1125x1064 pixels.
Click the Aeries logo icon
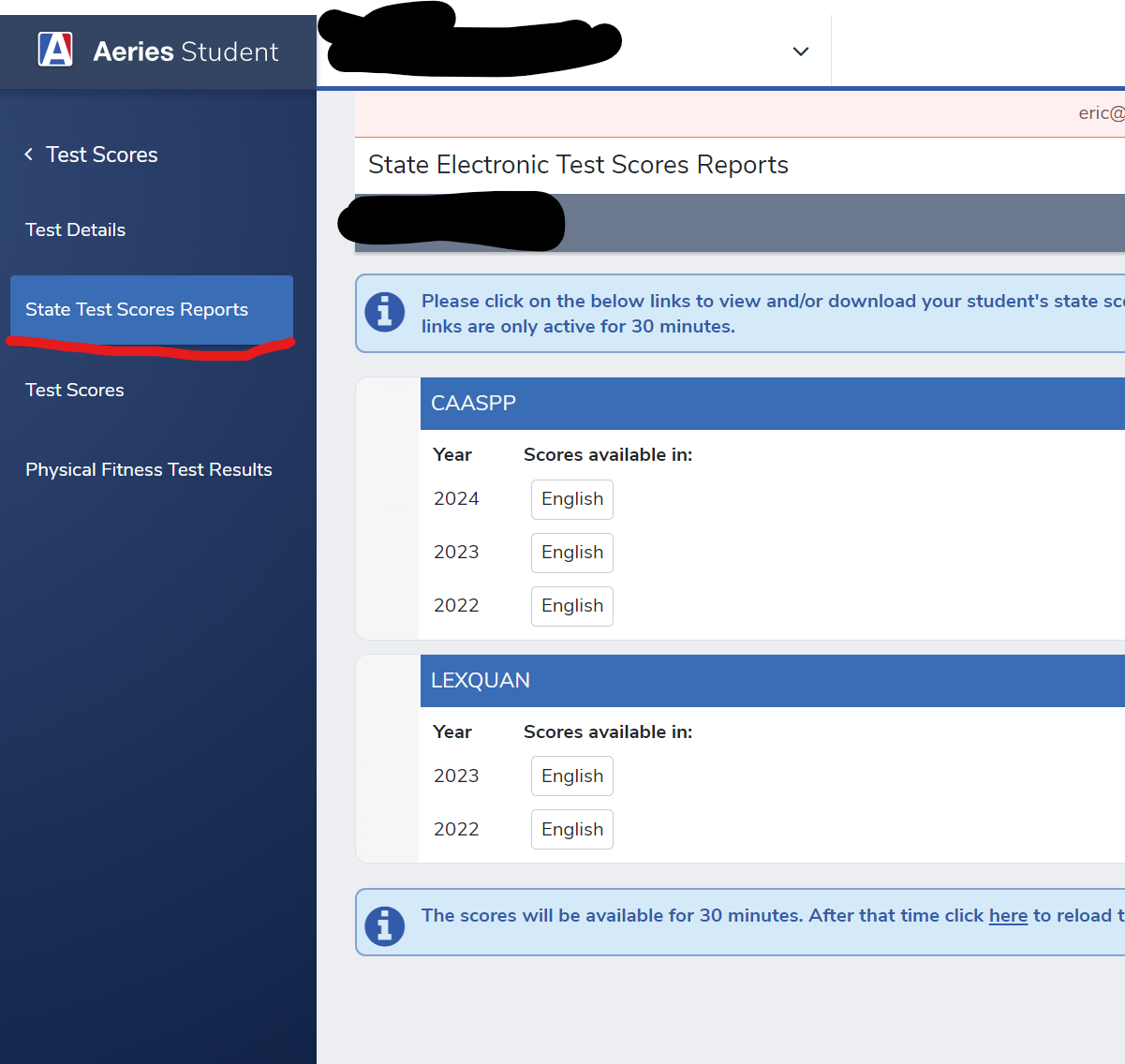pyautogui.click(x=55, y=50)
